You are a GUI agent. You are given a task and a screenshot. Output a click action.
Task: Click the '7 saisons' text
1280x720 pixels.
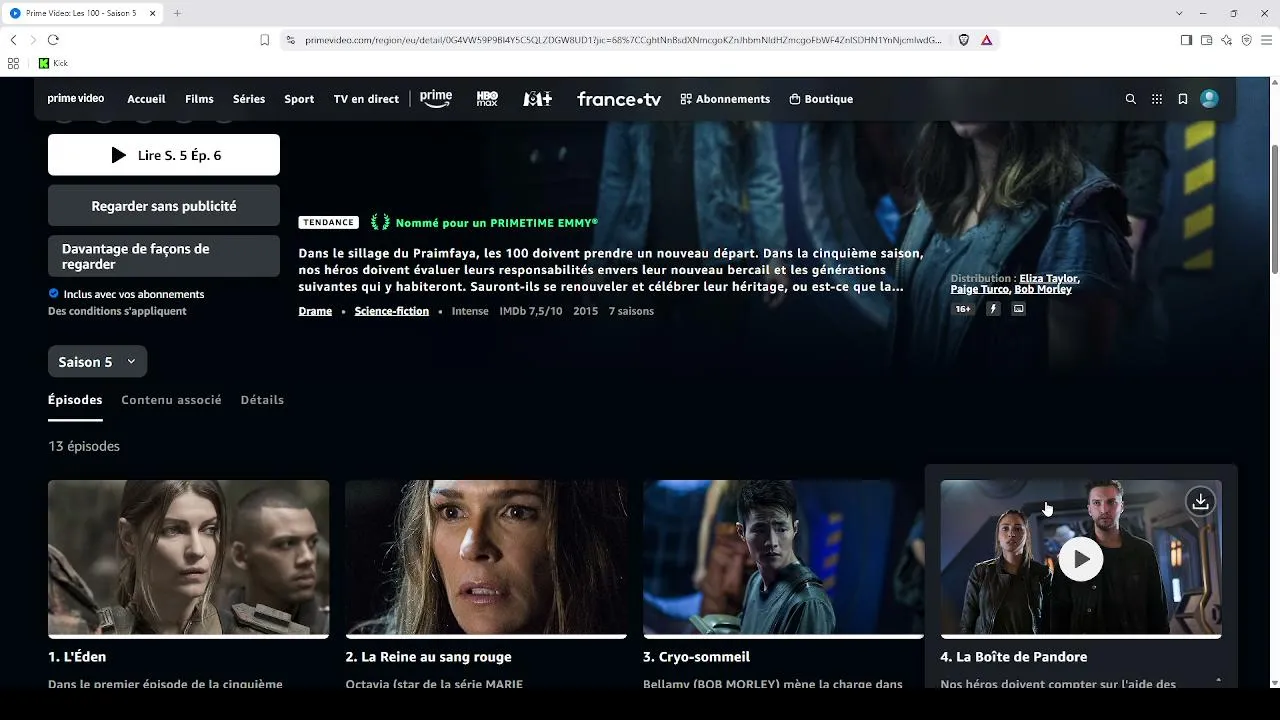click(631, 311)
